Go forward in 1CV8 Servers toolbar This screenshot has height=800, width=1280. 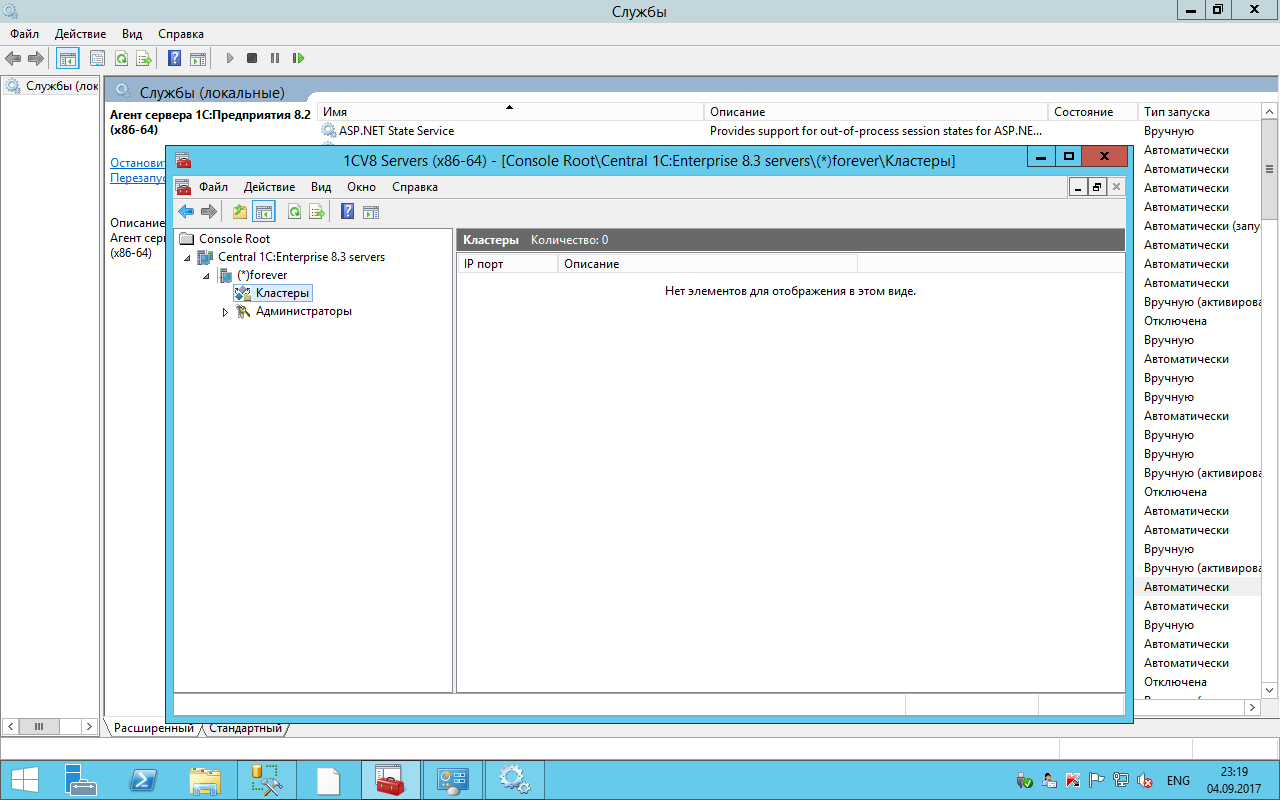pyautogui.click(x=209, y=211)
